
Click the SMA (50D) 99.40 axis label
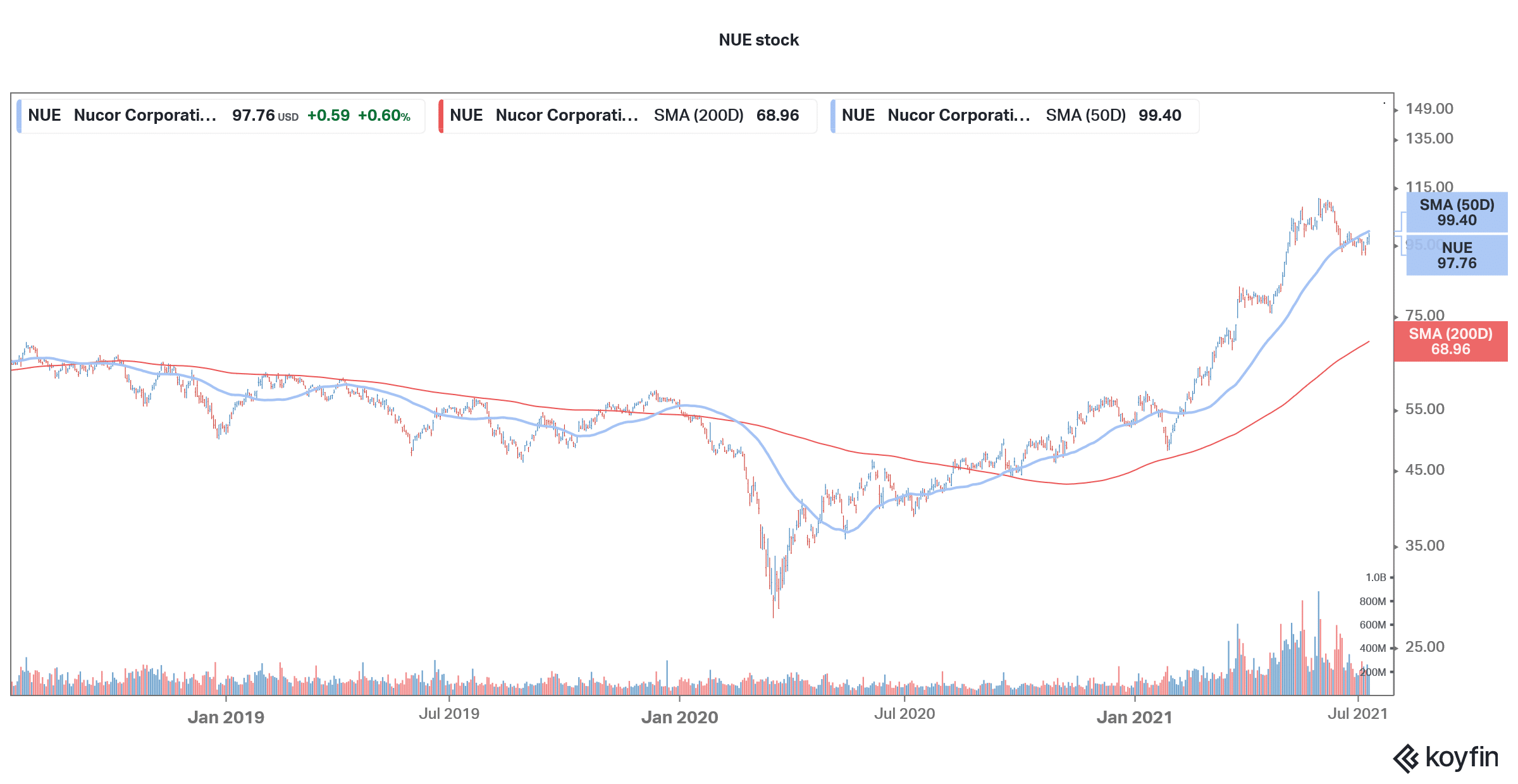[1457, 212]
